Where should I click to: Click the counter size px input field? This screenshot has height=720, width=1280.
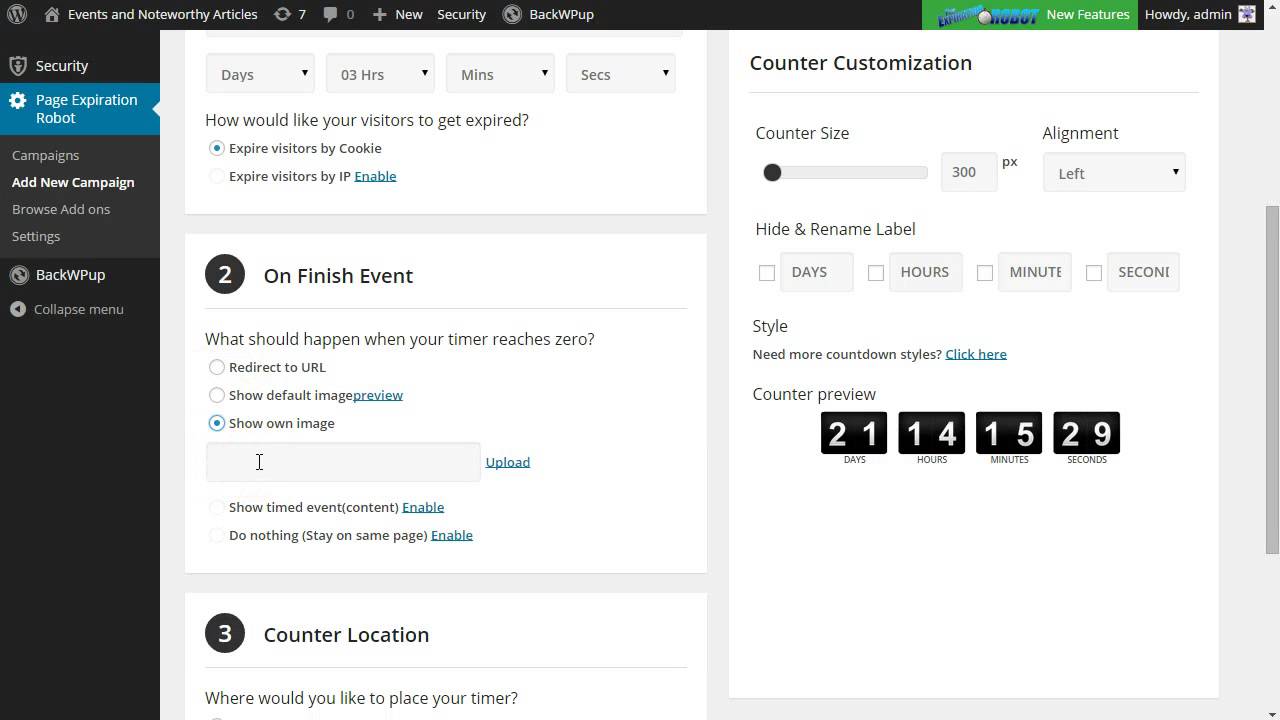click(x=969, y=172)
